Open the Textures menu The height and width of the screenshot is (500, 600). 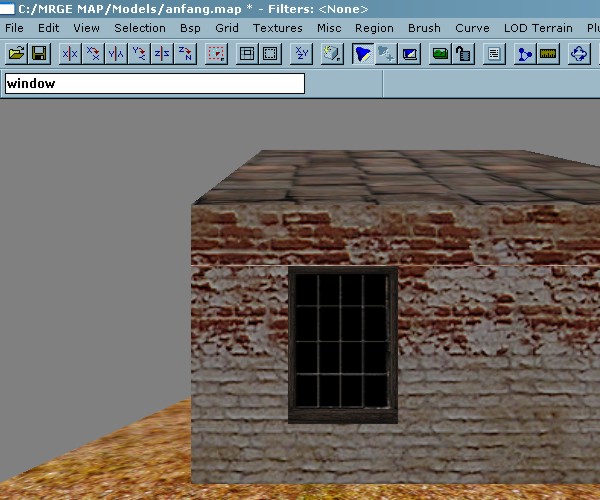(x=277, y=28)
